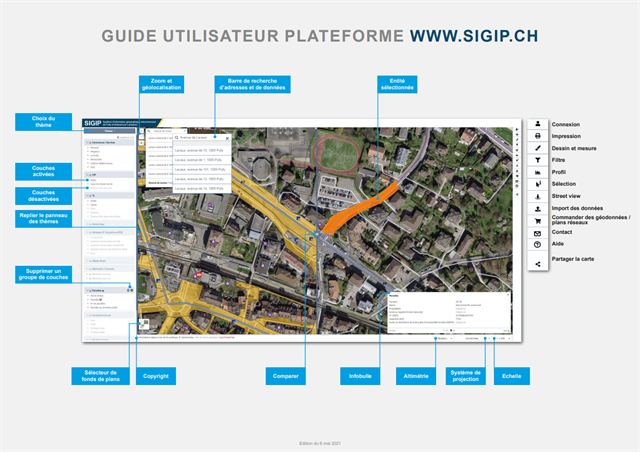
Task: Select the Profil chart icon
Action: tap(538, 172)
